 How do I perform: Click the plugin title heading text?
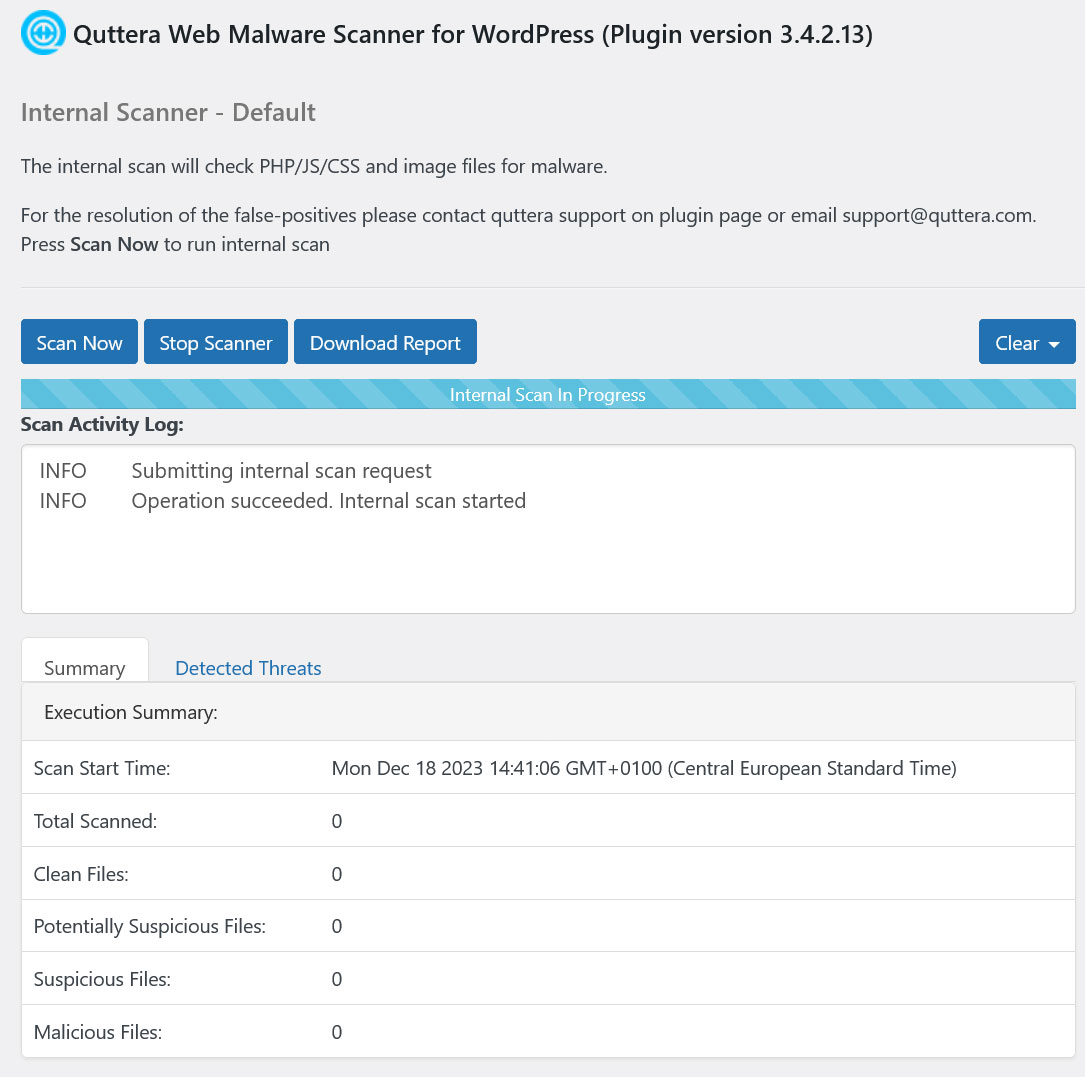(473, 34)
